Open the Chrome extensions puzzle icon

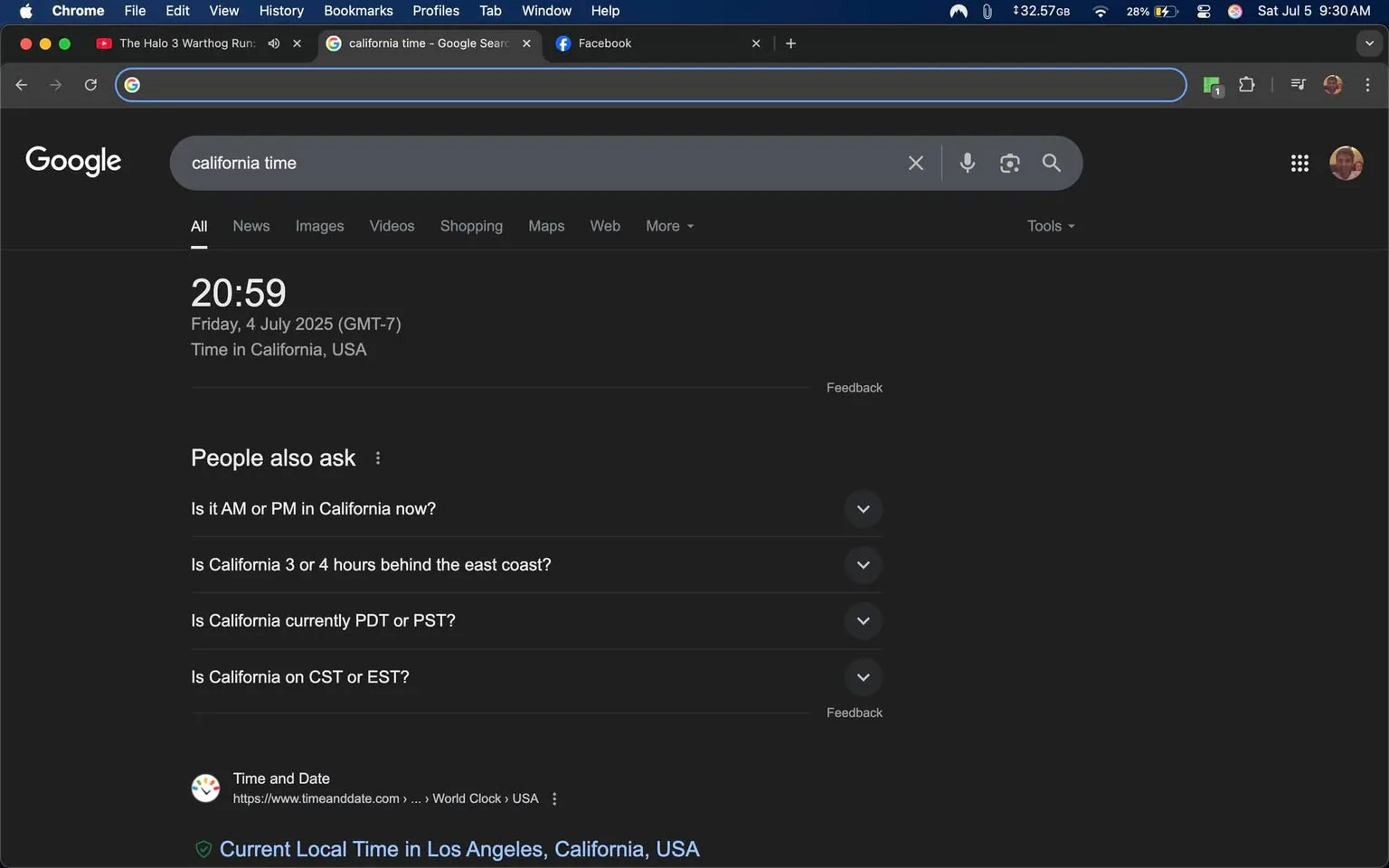[x=1246, y=84]
